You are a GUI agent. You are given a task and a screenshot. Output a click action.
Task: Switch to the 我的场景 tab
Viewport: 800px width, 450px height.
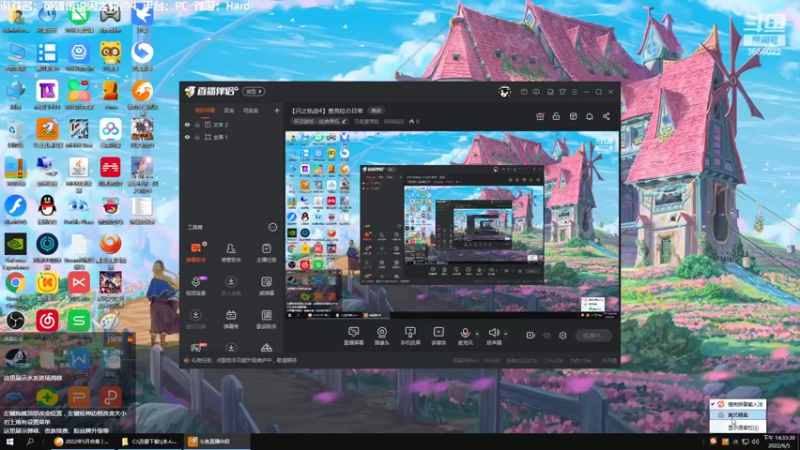pyautogui.click(x=205, y=110)
